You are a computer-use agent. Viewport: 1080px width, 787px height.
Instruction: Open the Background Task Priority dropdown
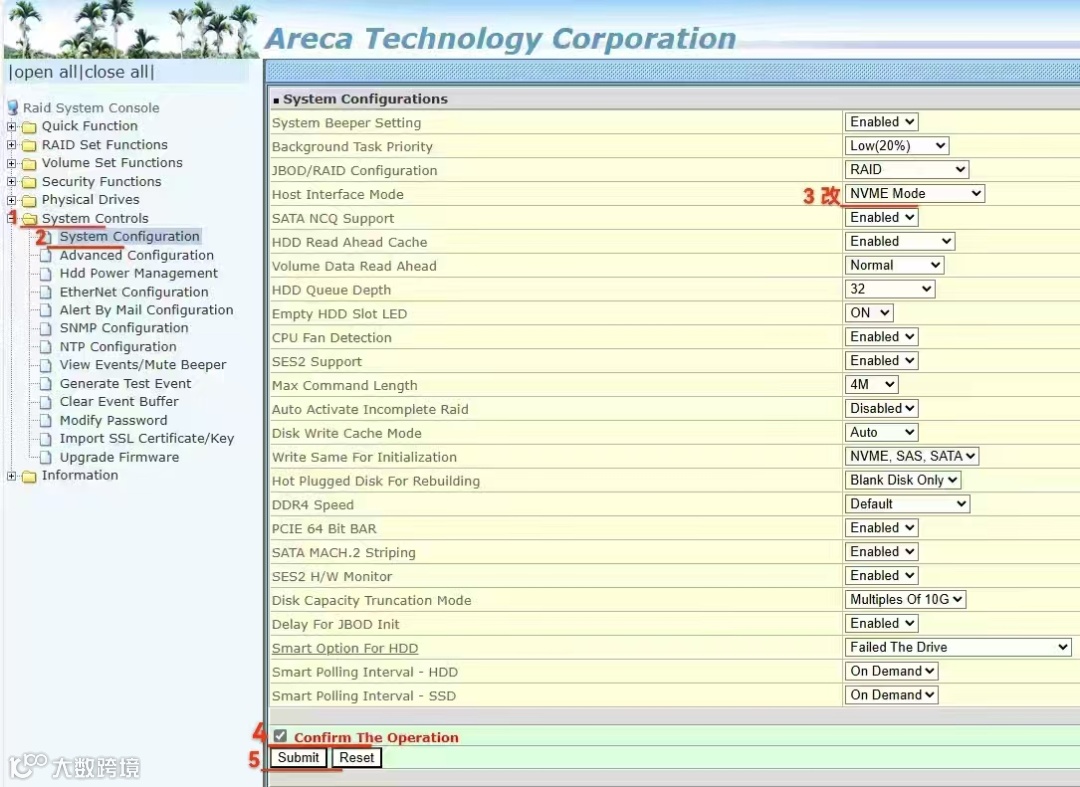pos(897,146)
